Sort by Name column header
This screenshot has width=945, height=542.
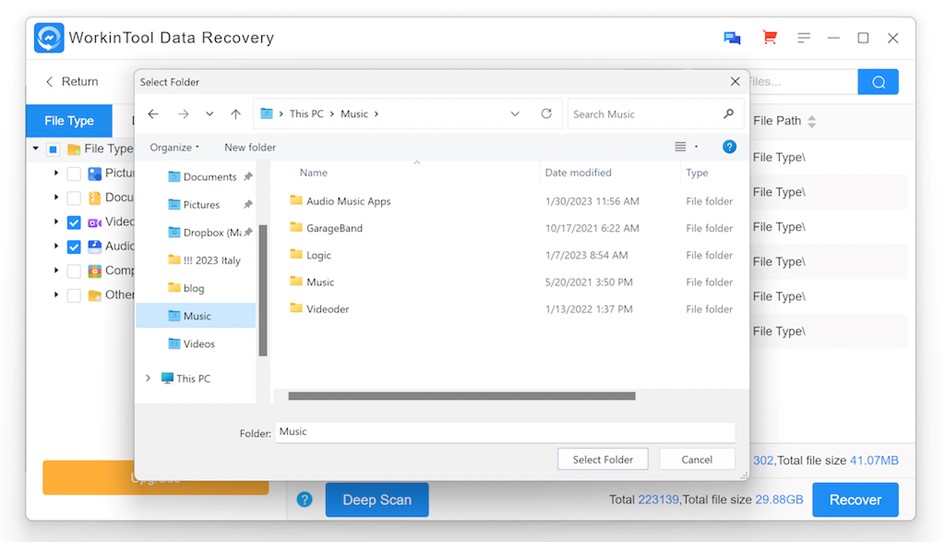point(313,172)
